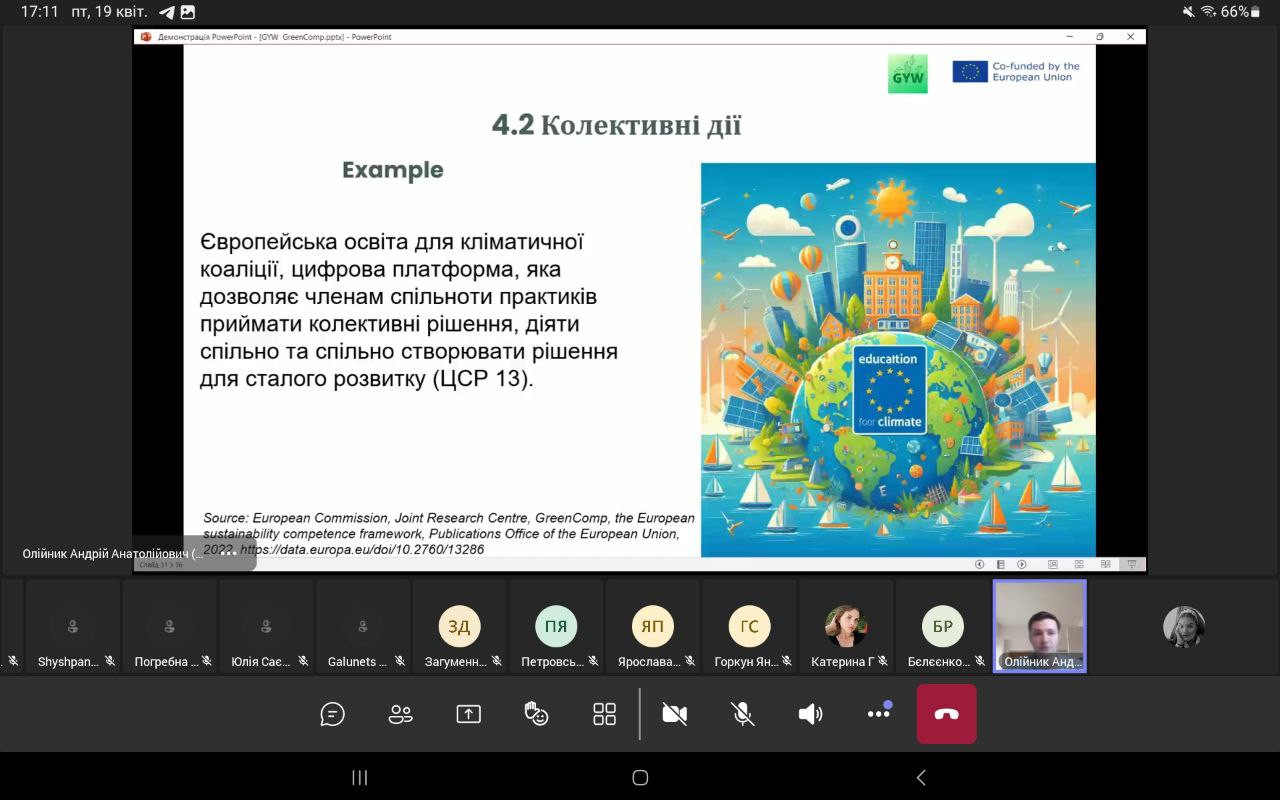This screenshot has height=800, width=1280.
Task: Tap the unnamed participant photo at far right
Action: [1184, 627]
